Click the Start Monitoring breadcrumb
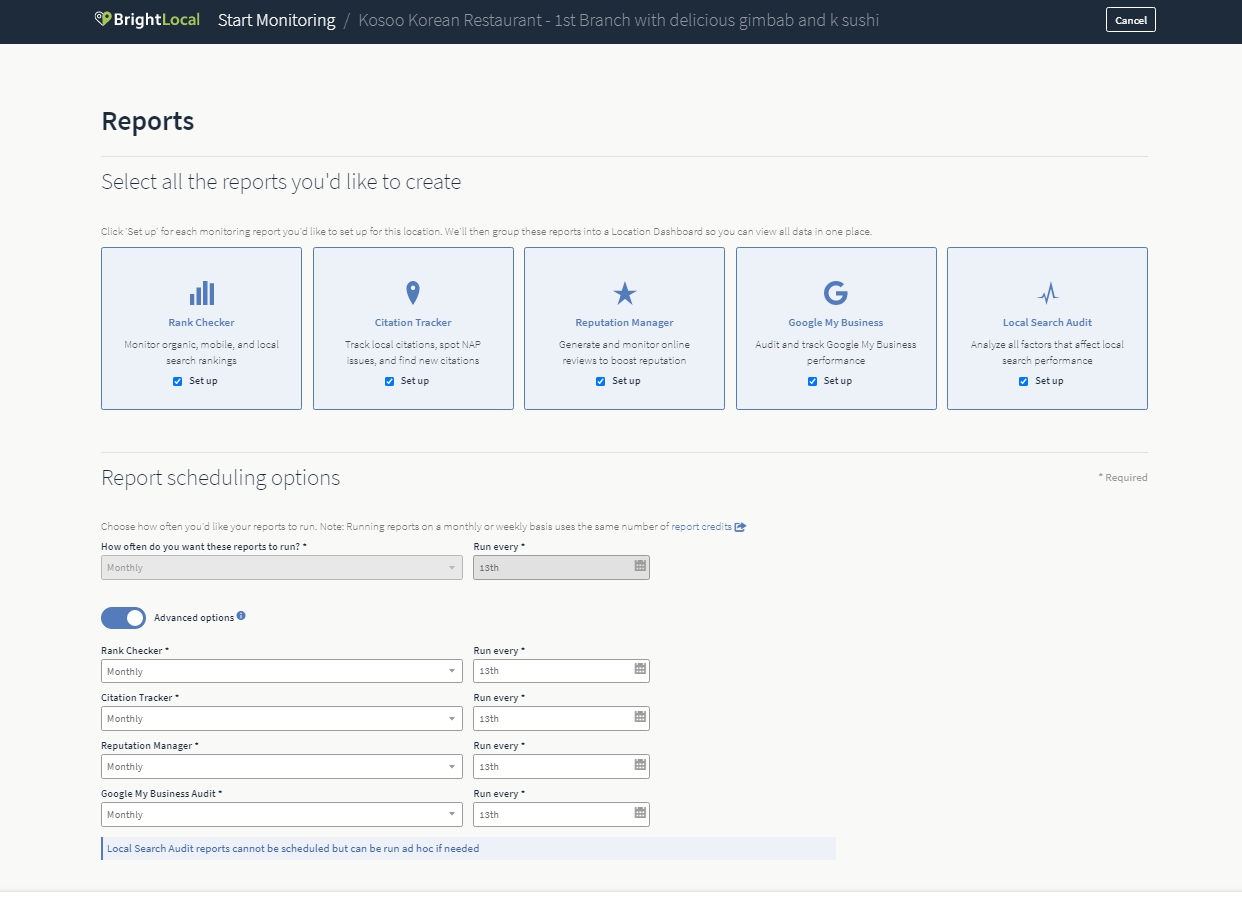The width and height of the screenshot is (1242, 897). pos(276,20)
